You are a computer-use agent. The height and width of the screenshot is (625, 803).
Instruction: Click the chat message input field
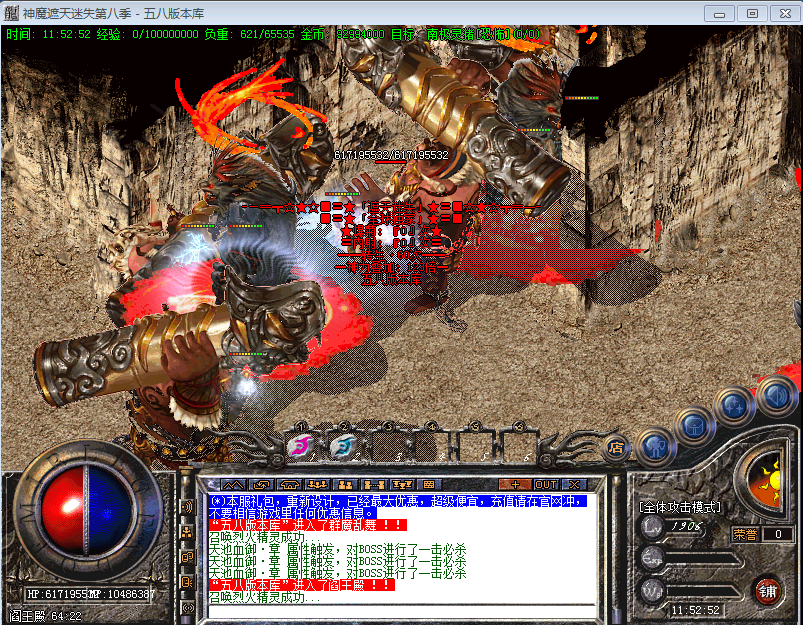403,612
